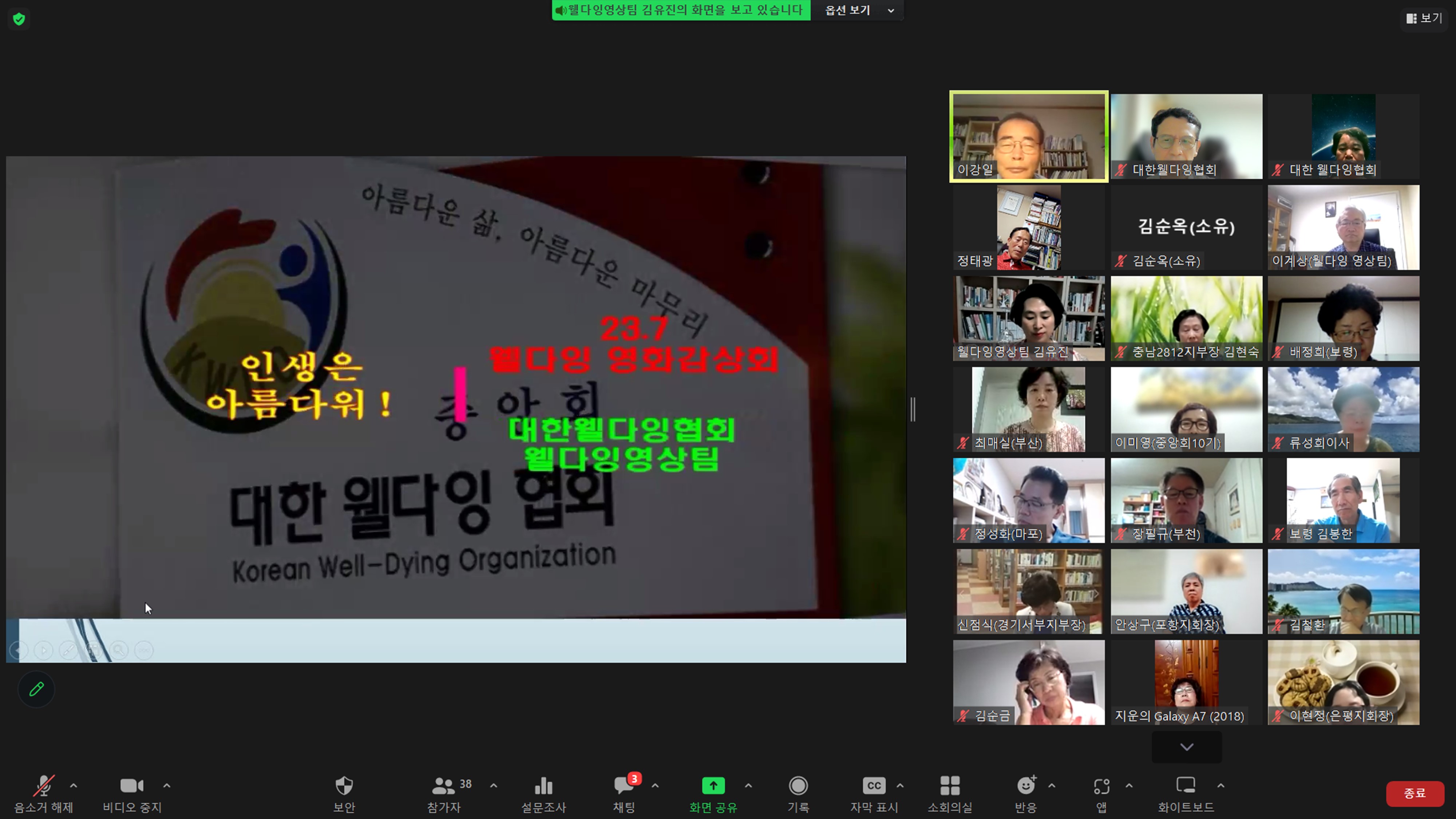The image size is (1456, 819).
Task: Select 배정희(보령) video thumbnail
Action: (x=1344, y=318)
